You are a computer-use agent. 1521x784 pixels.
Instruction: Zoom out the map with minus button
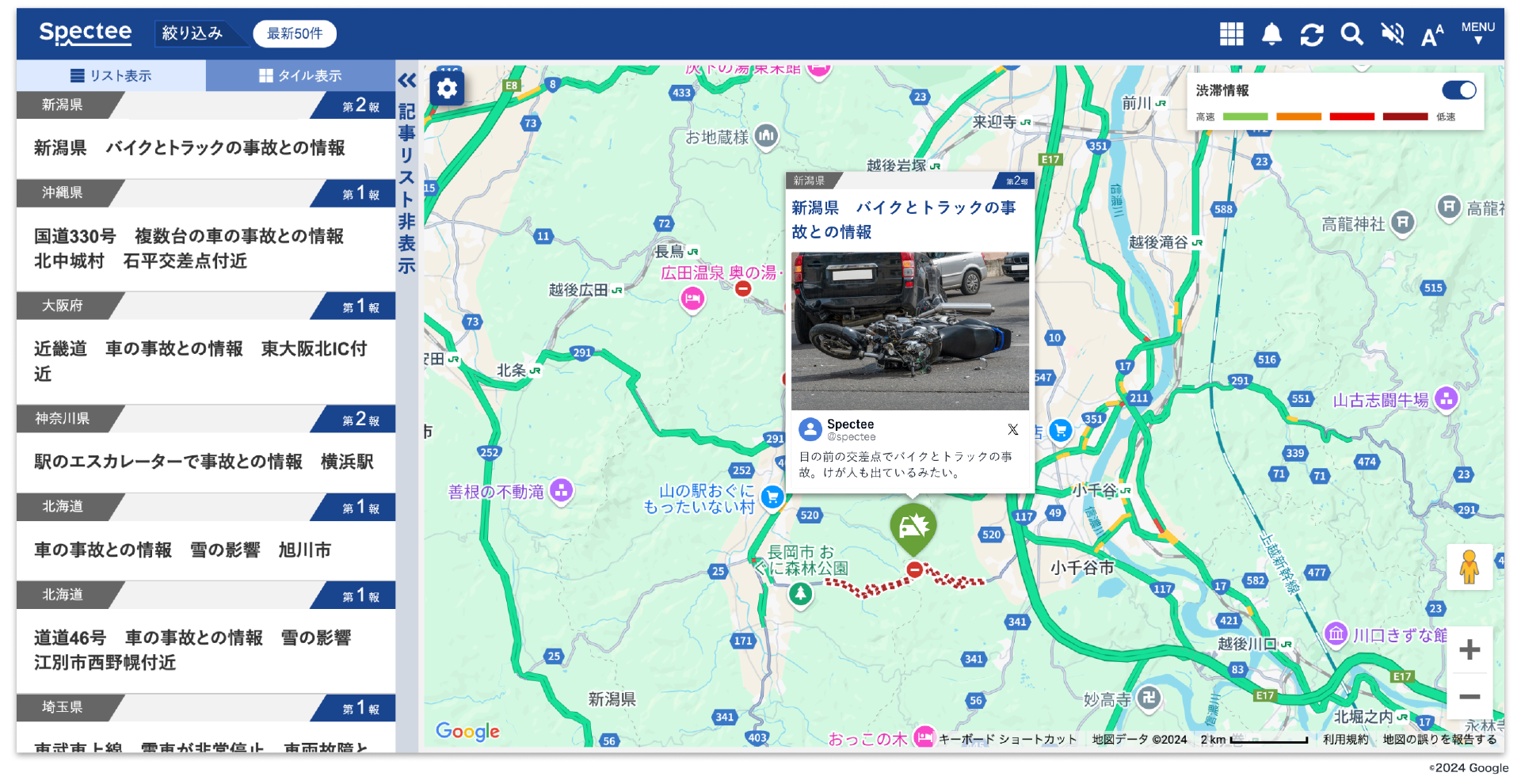point(1470,697)
